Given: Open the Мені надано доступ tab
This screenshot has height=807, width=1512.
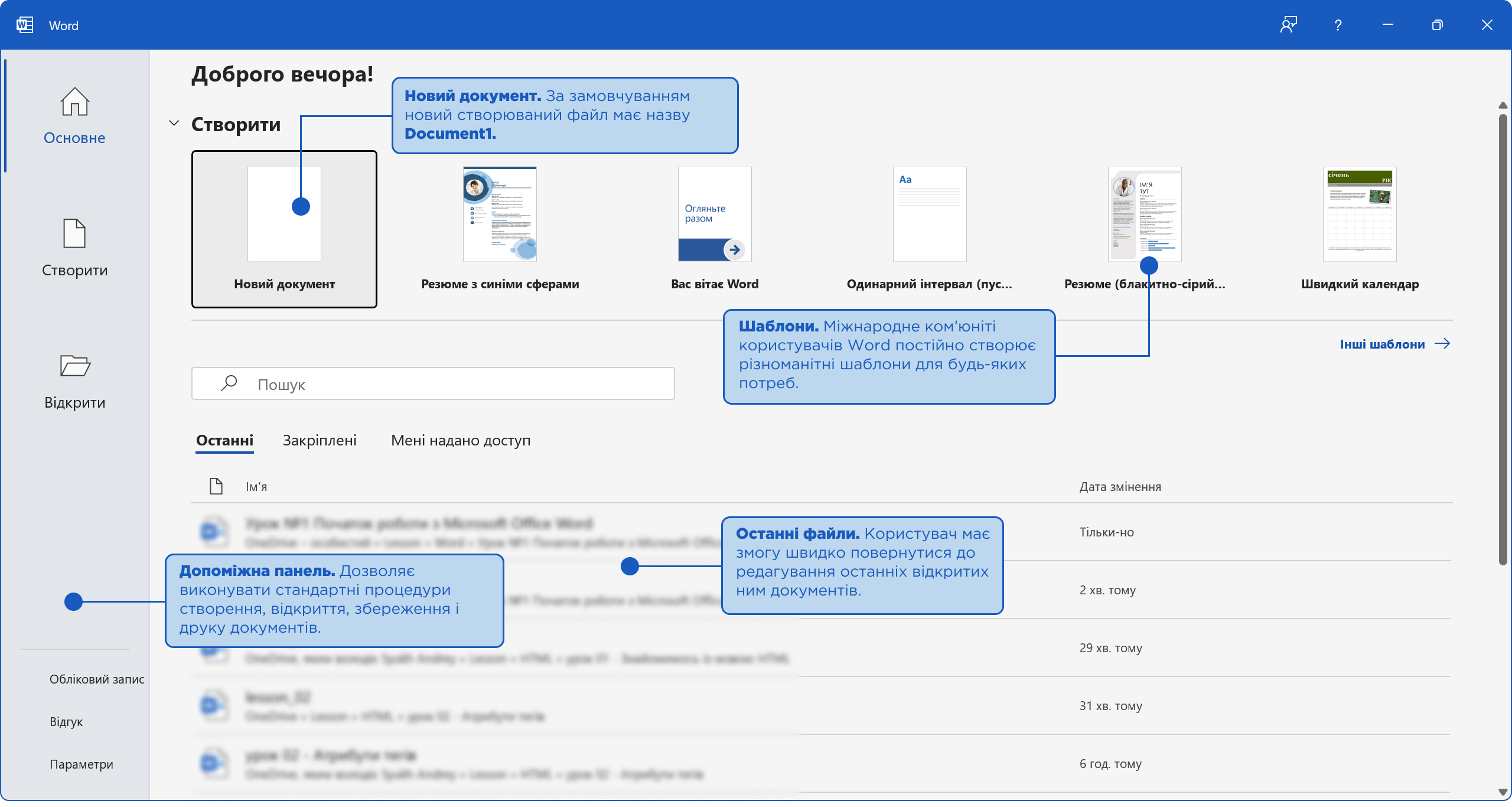Looking at the screenshot, I should tap(461, 441).
